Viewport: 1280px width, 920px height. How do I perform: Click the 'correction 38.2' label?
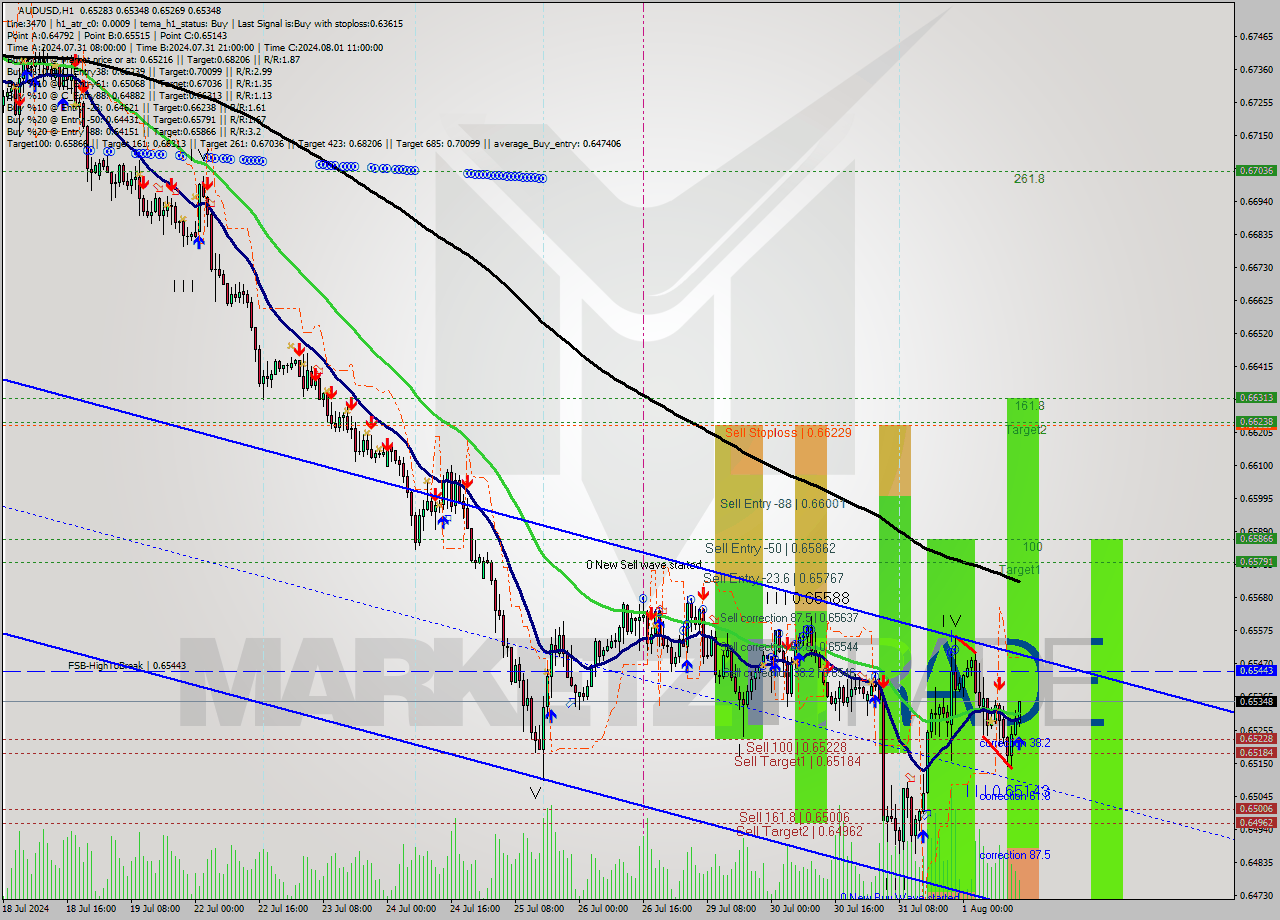click(x=1014, y=743)
